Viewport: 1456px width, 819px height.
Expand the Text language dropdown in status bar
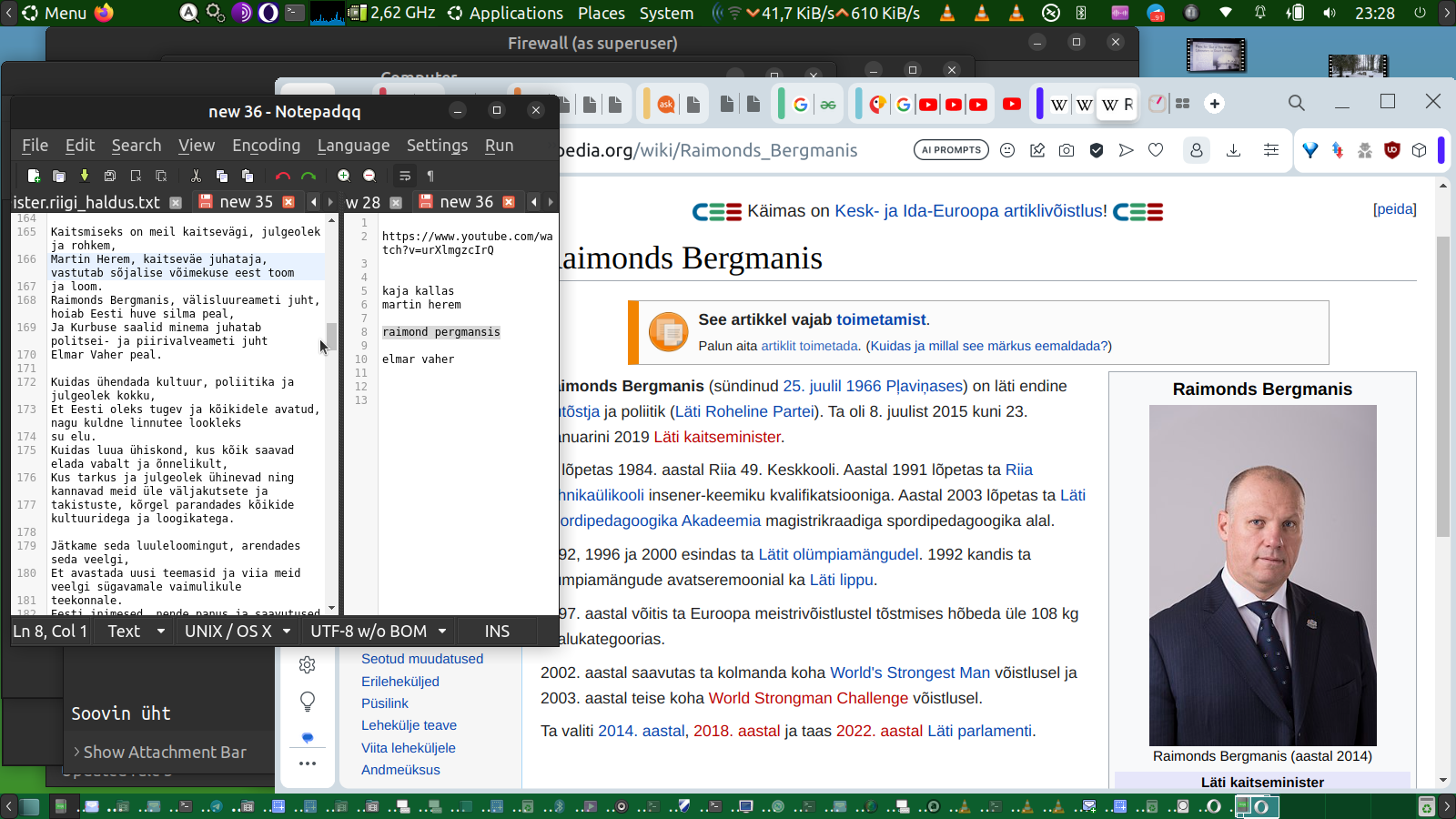tap(136, 631)
